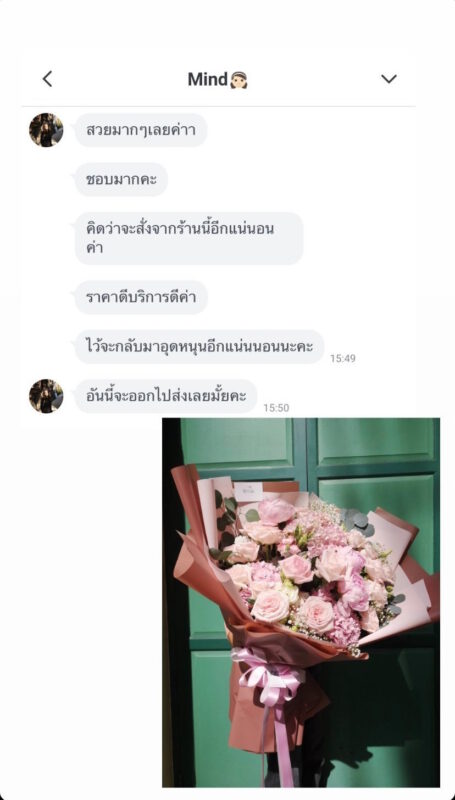The height and width of the screenshot is (800, 455).
Task: Open the avatar beside the 15:50 message
Action: point(46,396)
